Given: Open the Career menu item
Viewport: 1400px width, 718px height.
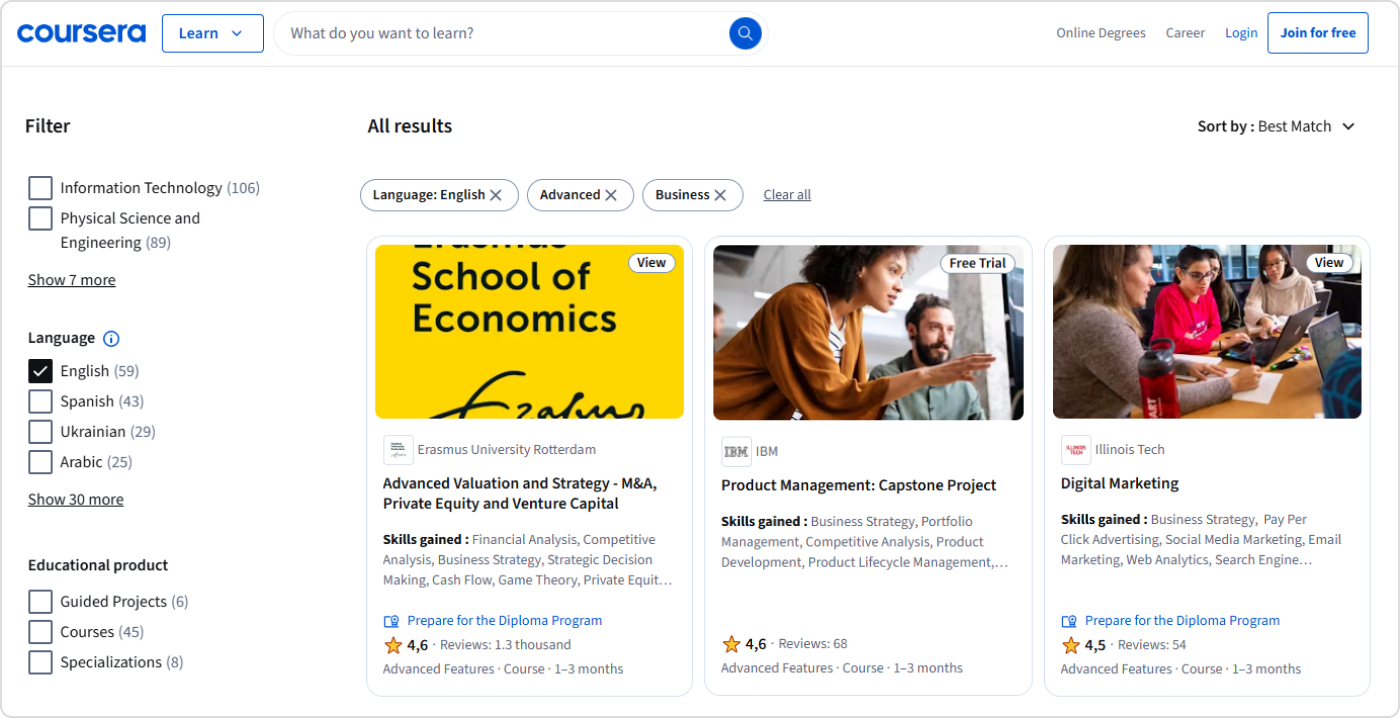Looking at the screenshot, I should pos(1185,32).
